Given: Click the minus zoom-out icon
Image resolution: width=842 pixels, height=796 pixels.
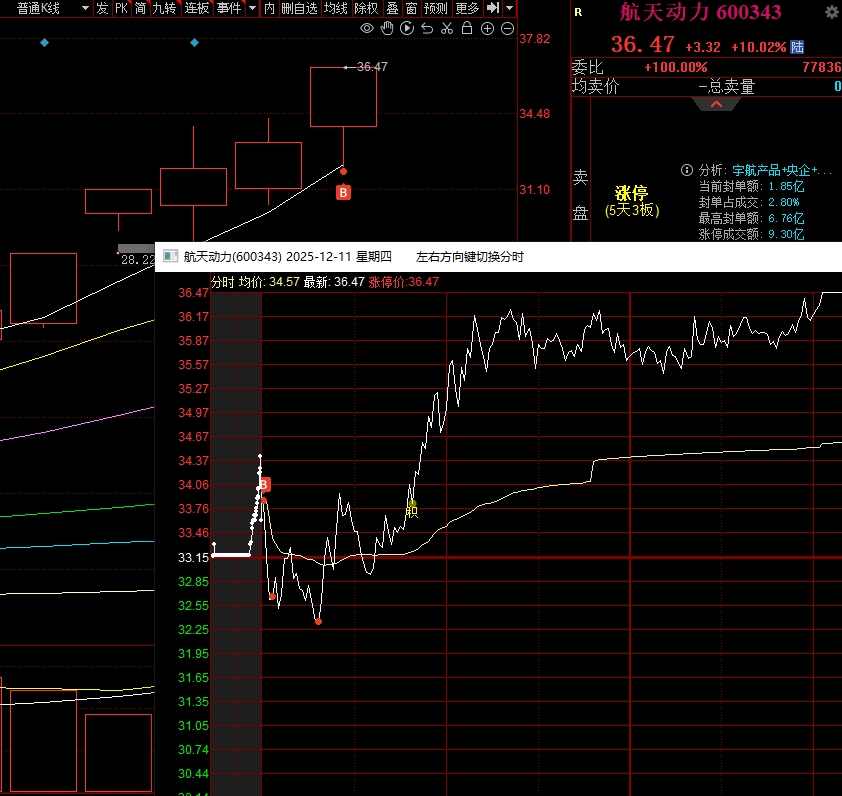Looking at the screenshot, I should [x=507, y=28].
